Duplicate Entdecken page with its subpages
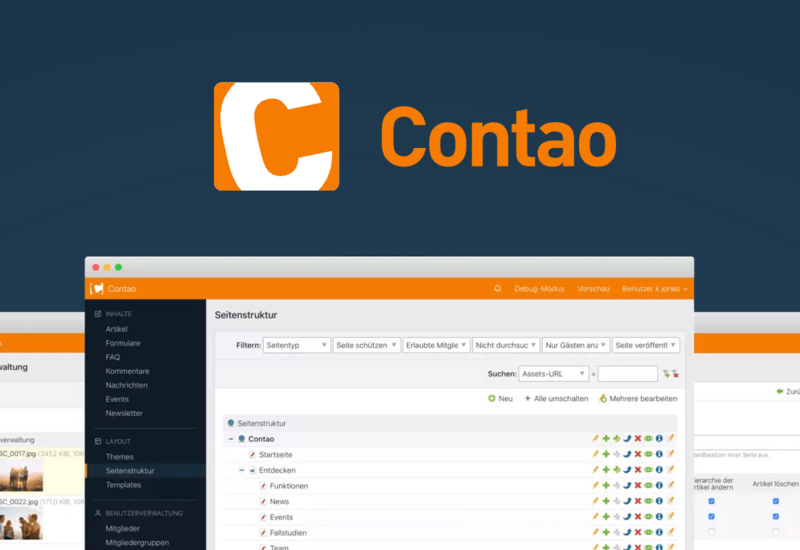Screen dimensions: 800x550 click(617, 470)
